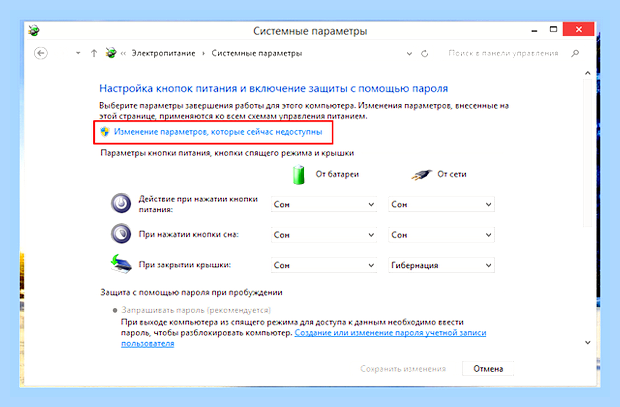Click heading Настройка кнопок питания
Screen dimensions: 620x407
tap(274, 89)
